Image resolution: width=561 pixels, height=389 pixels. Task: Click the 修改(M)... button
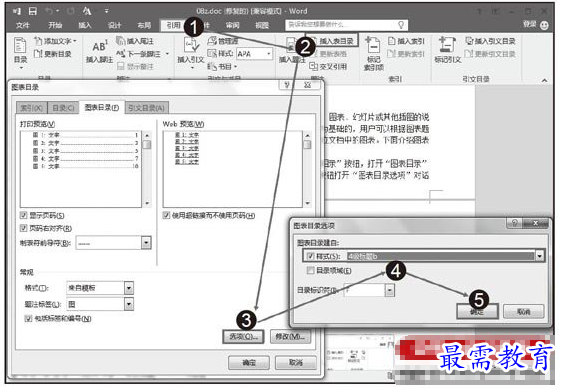[290, 336]
